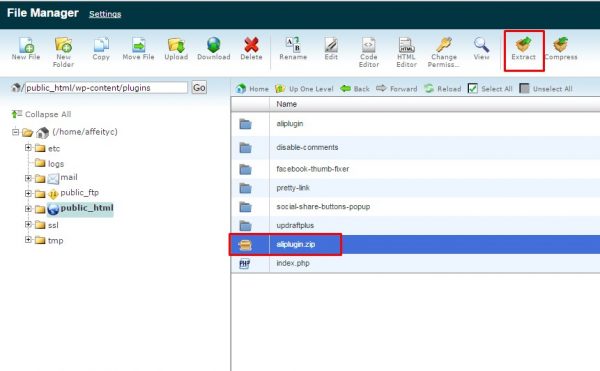Click the Name column header

[x=287, y=104]
